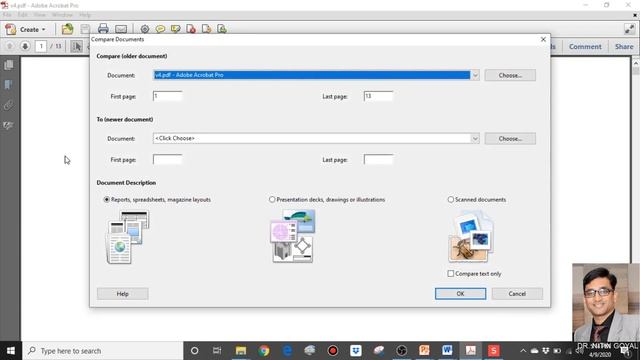The width and height of the screenshot is (640, 360).
Task: Open the Help menu in menu bar
Action: point(85,15)
